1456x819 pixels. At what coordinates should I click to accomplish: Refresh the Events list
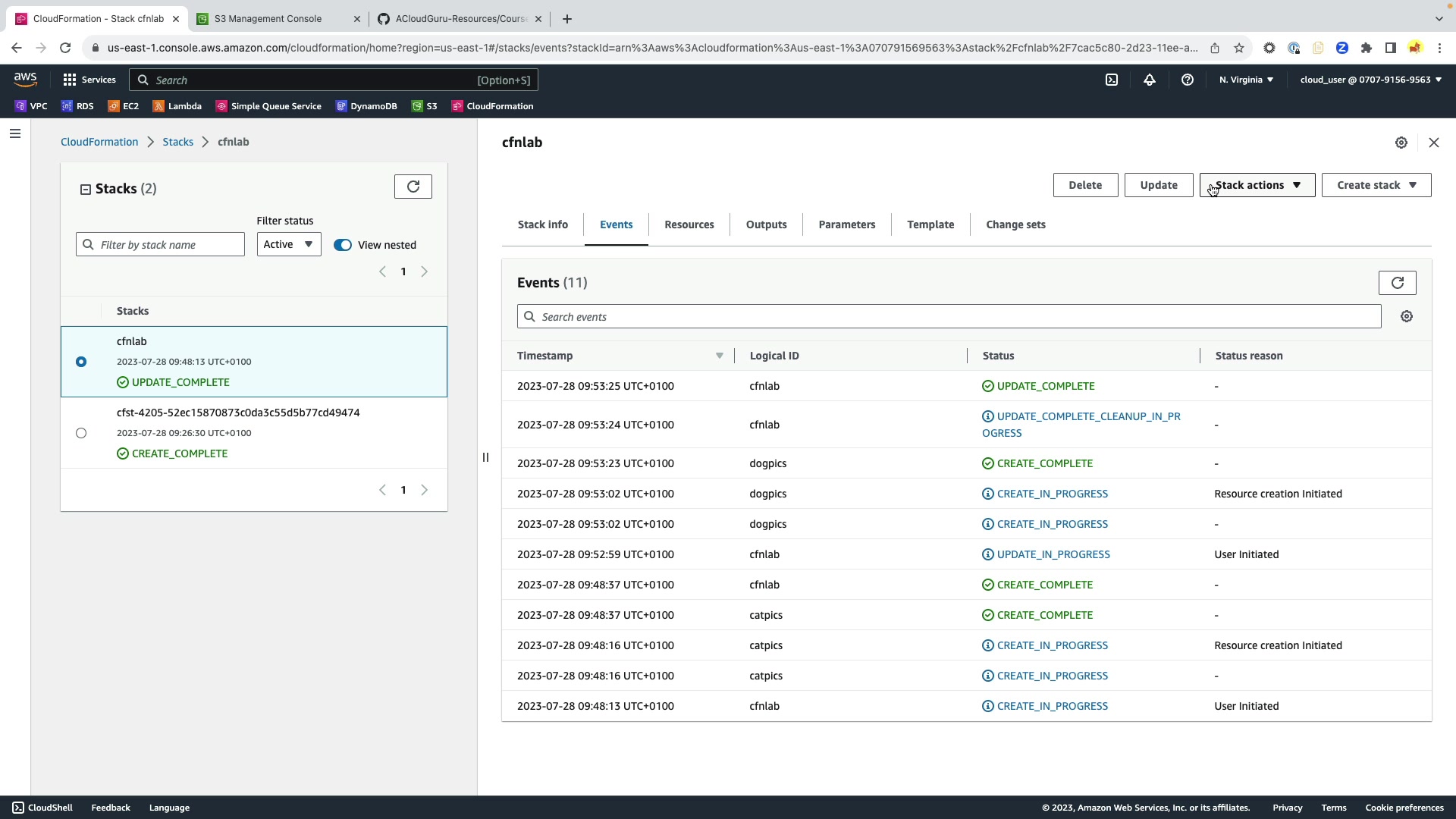pyautogui.click(x=1397, y=283)
